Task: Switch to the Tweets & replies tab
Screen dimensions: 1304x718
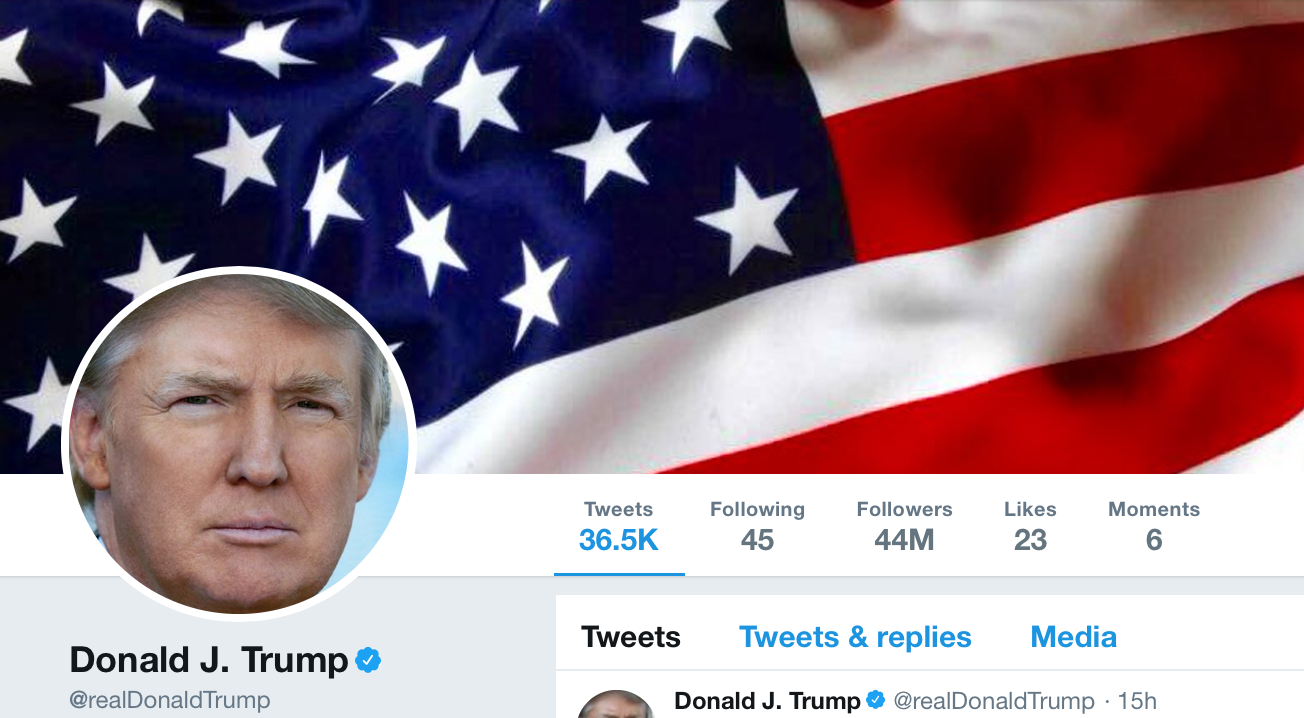Action: point(855,637)
